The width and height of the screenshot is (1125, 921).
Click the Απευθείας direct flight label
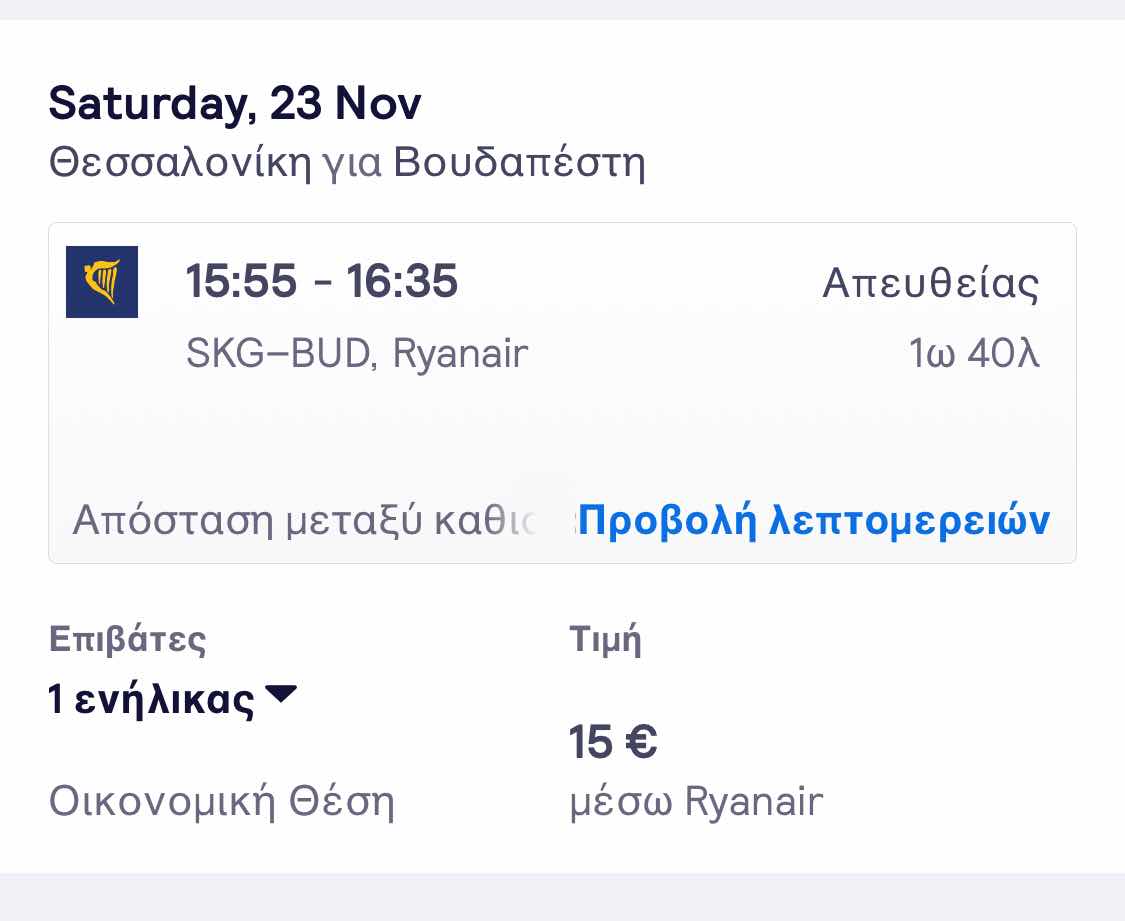coord(930,283)
